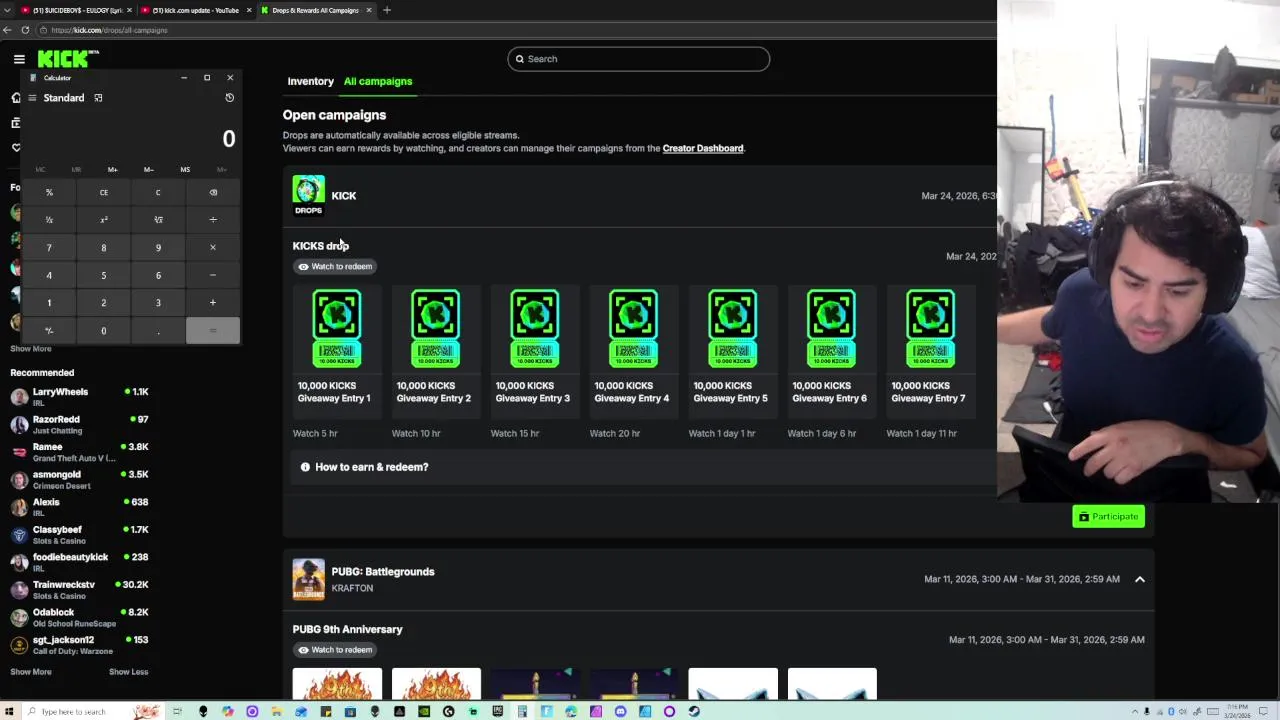The image size is (1280, 720).
Task: Open RazorRedd recommended channel
Action: tap(80, 424)
